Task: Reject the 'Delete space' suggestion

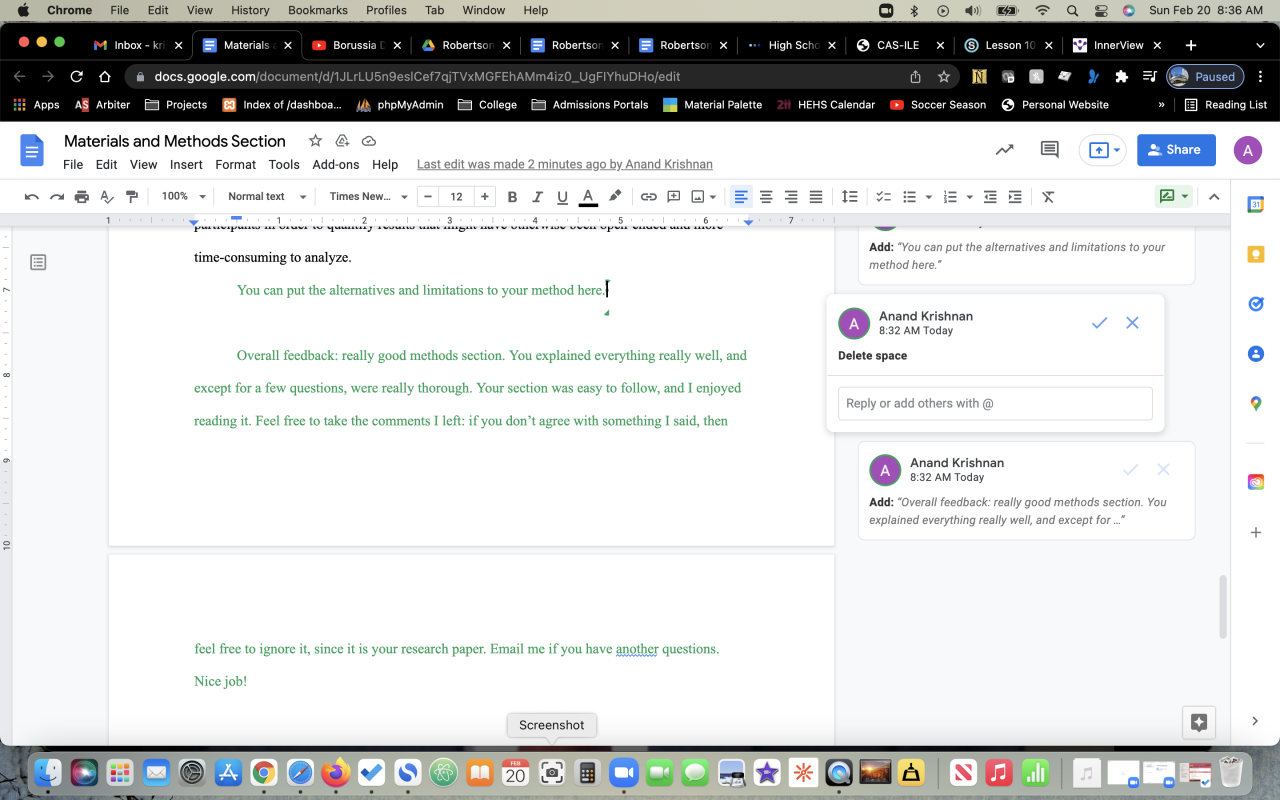Action: (x=1132, y=323)
